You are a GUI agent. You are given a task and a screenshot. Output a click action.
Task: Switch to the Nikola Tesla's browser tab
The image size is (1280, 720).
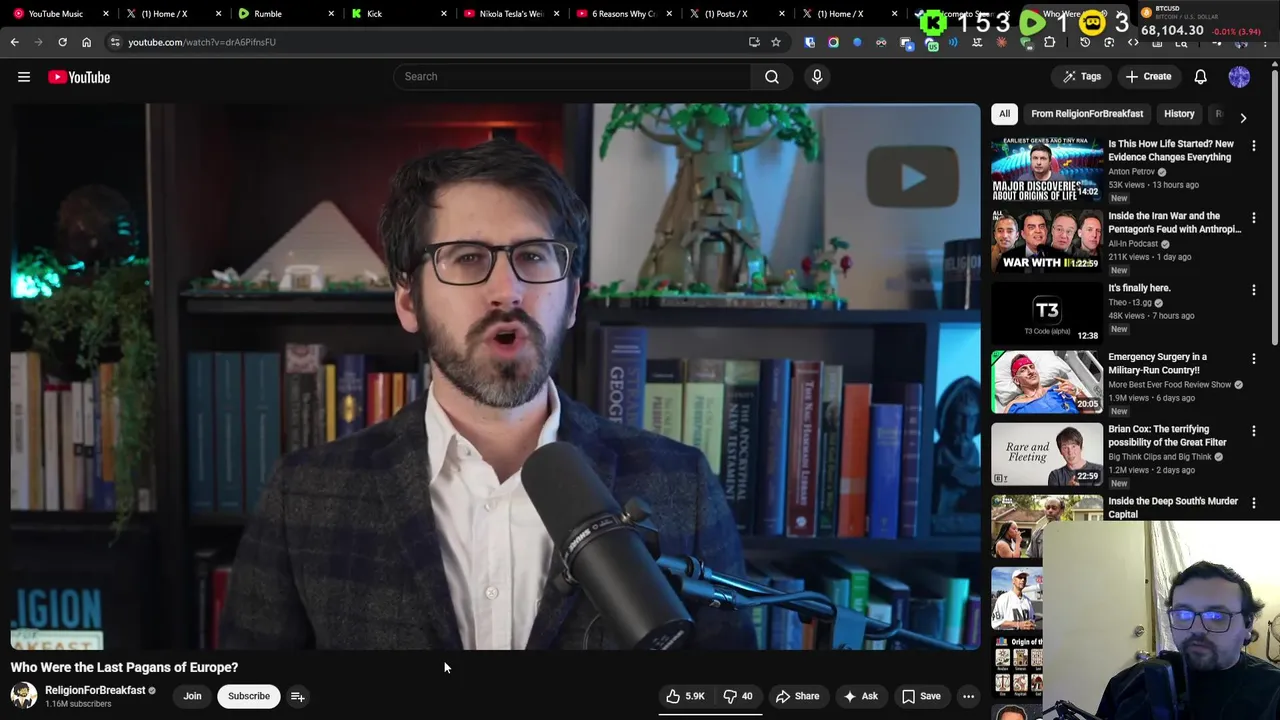tap(510, 14)
